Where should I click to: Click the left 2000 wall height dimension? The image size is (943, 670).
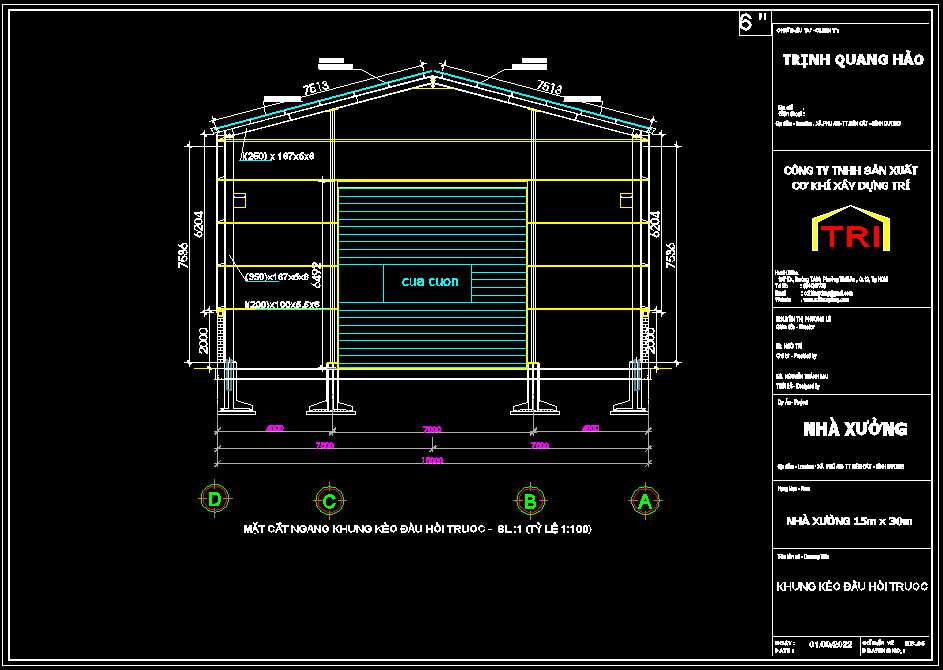pos(203,340)
